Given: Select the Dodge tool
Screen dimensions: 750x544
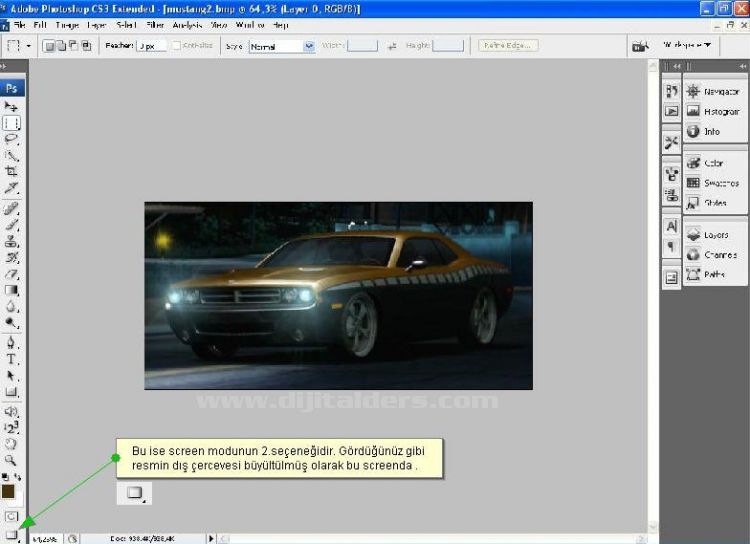Looking at the screenshot, I should point(11,322).
